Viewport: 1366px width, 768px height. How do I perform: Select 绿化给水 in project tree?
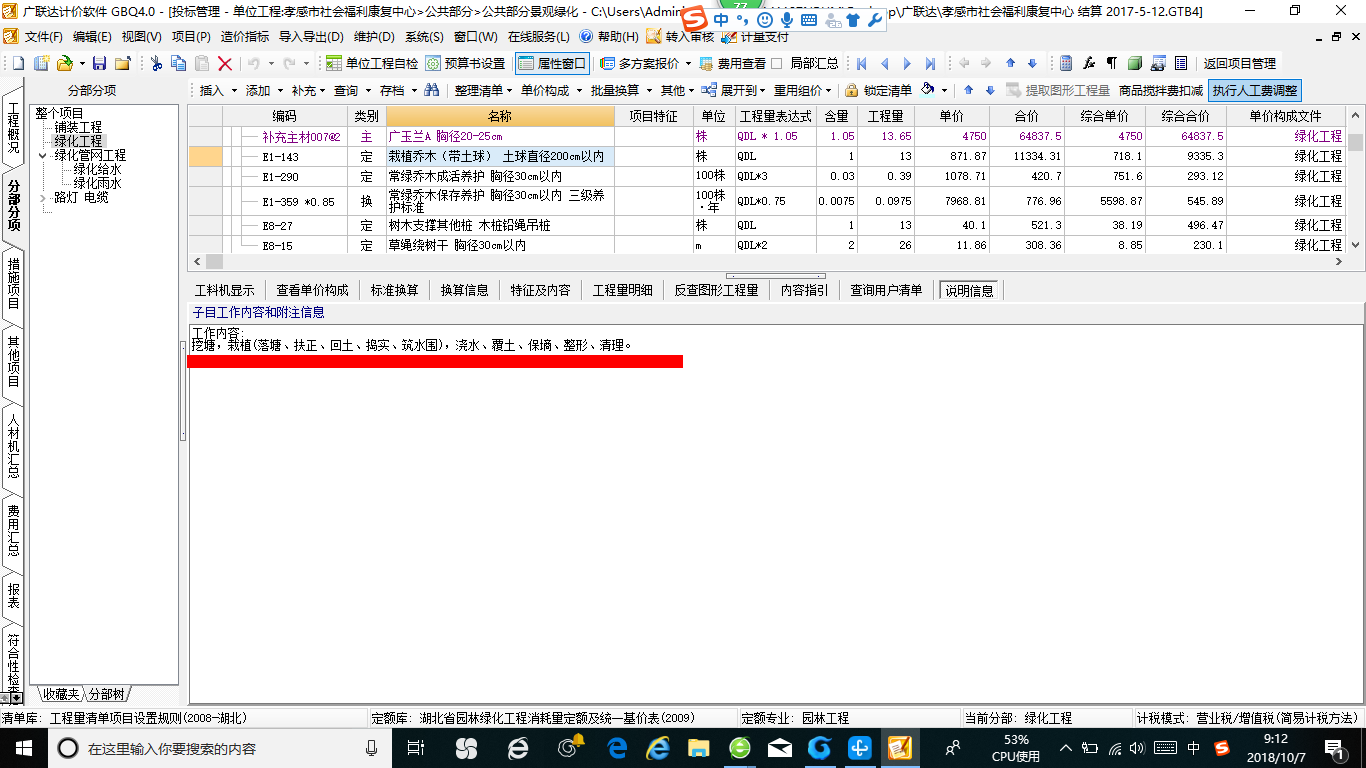tap(97, 169)
